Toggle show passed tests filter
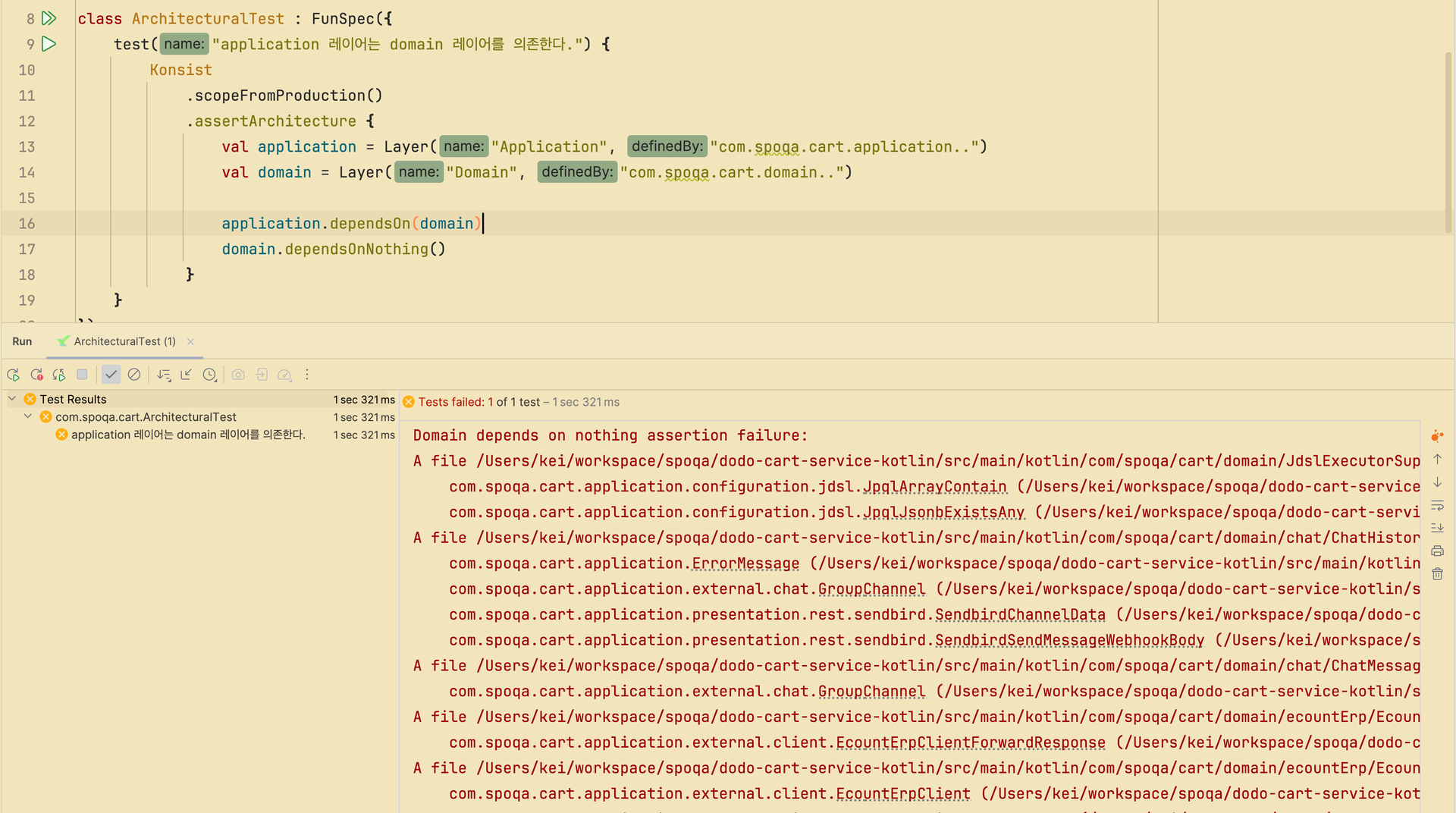The width and height of the screenshot is (1456, 813). (x=111, y=375)
